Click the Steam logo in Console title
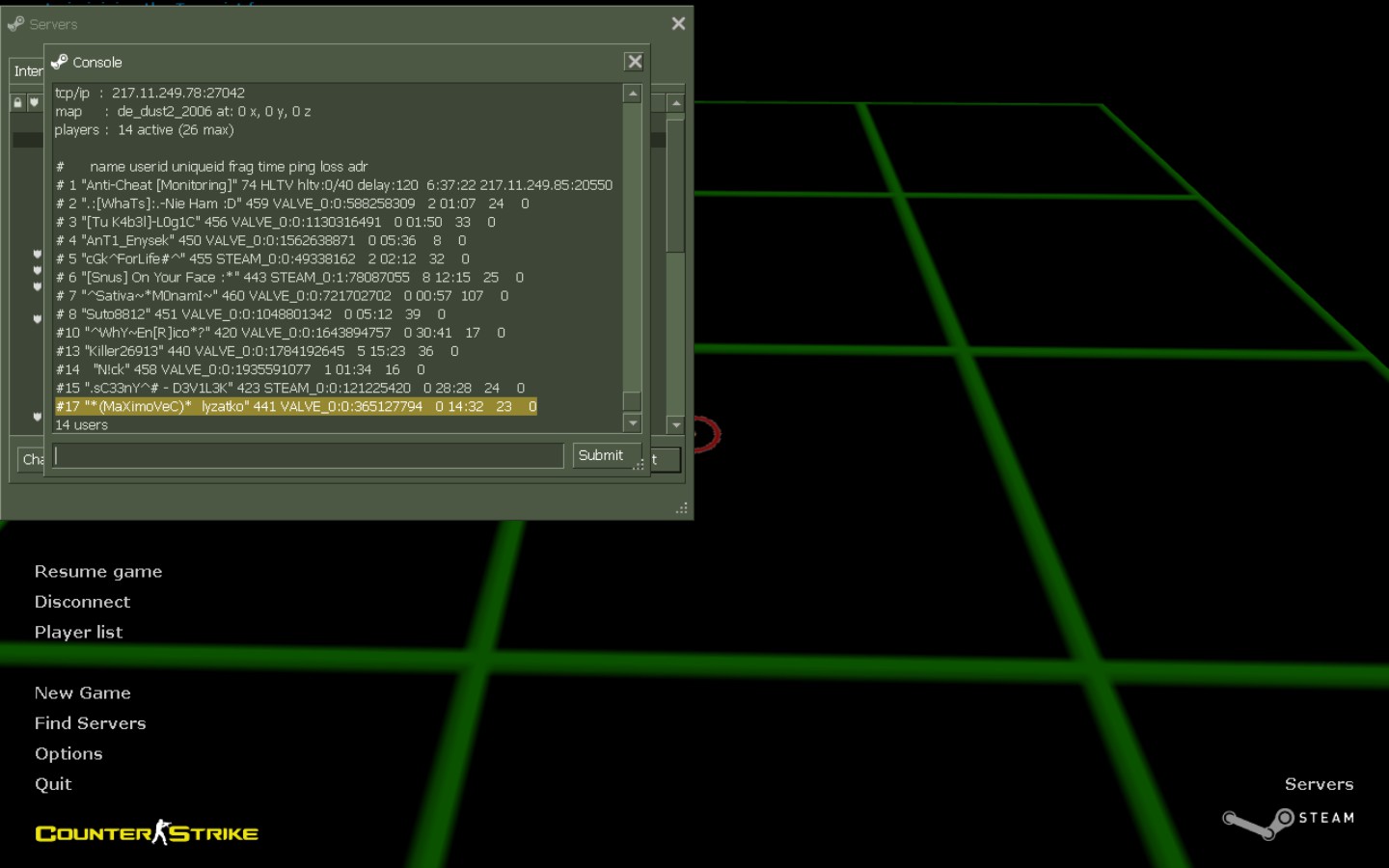Image resolution: width=1389 pixels, height=868 pixels. (x=60, y=62)
